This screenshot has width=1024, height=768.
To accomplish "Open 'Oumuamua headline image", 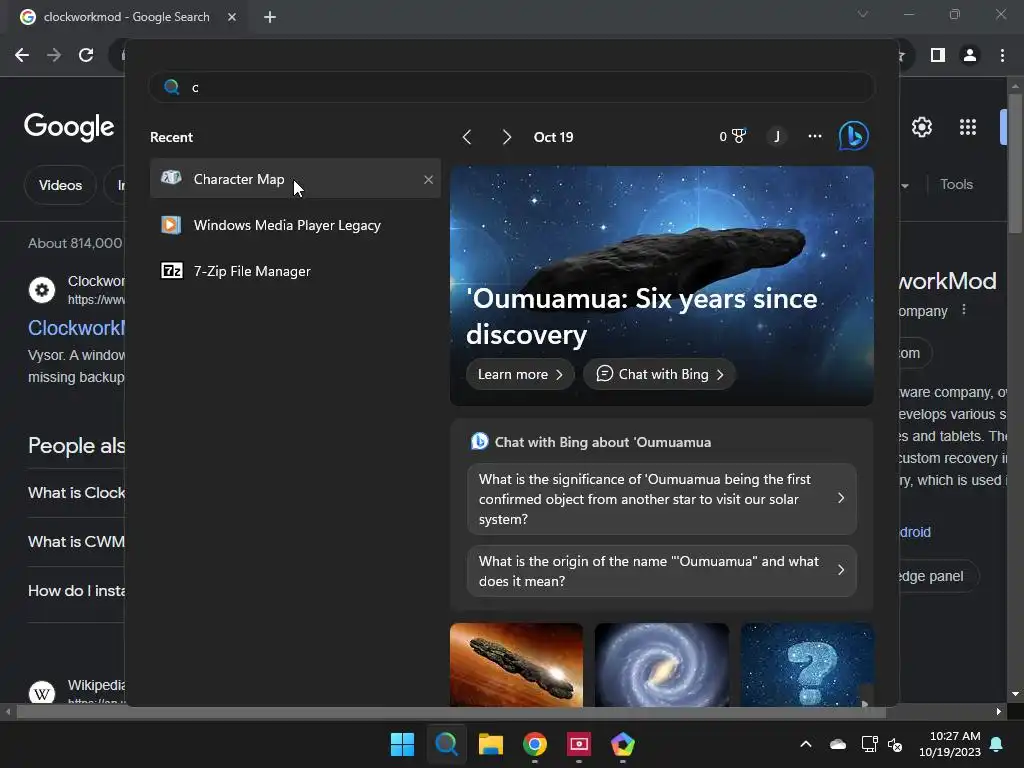I will 662,285.
